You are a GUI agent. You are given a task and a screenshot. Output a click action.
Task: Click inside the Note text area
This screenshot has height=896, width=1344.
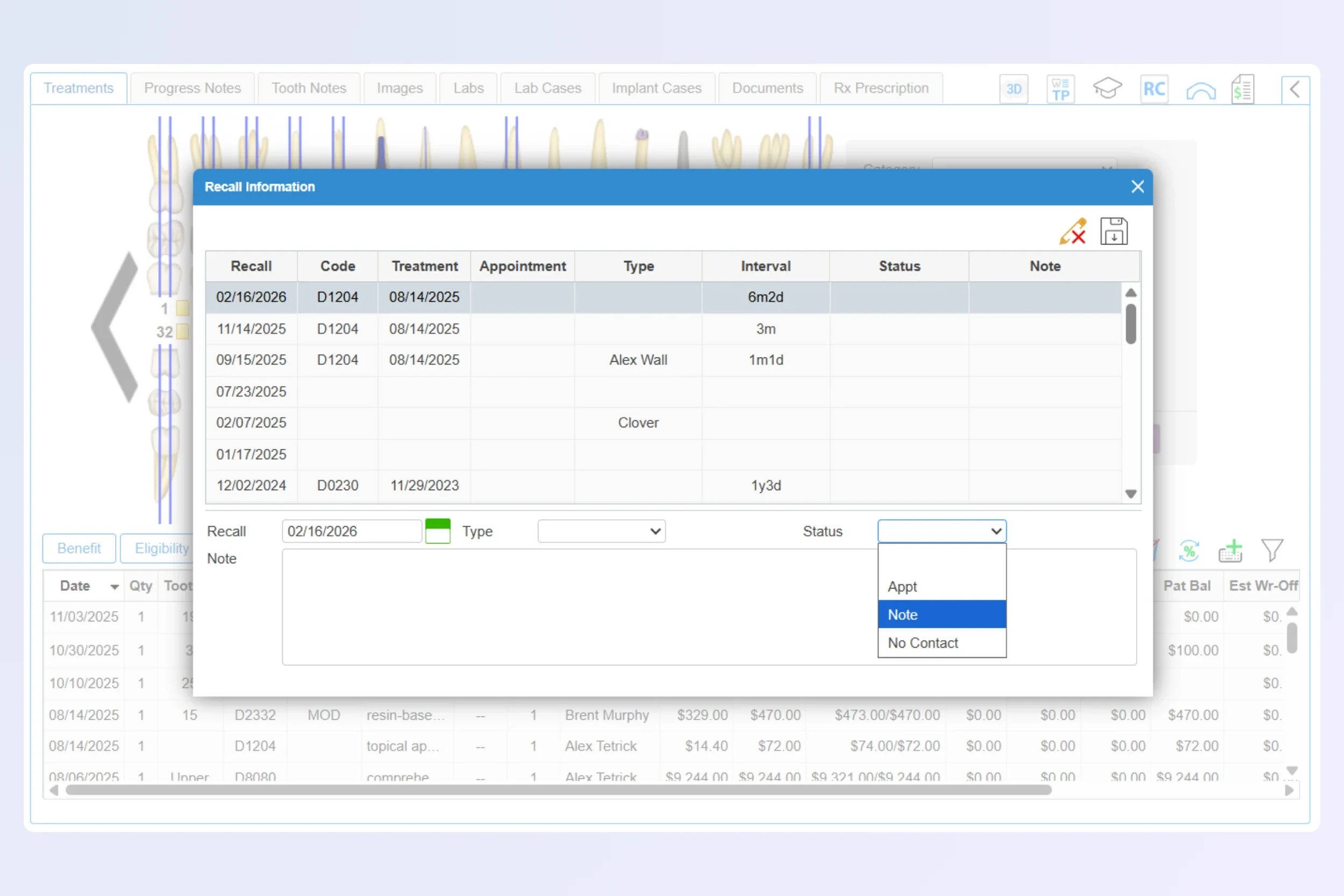point(571,607)
